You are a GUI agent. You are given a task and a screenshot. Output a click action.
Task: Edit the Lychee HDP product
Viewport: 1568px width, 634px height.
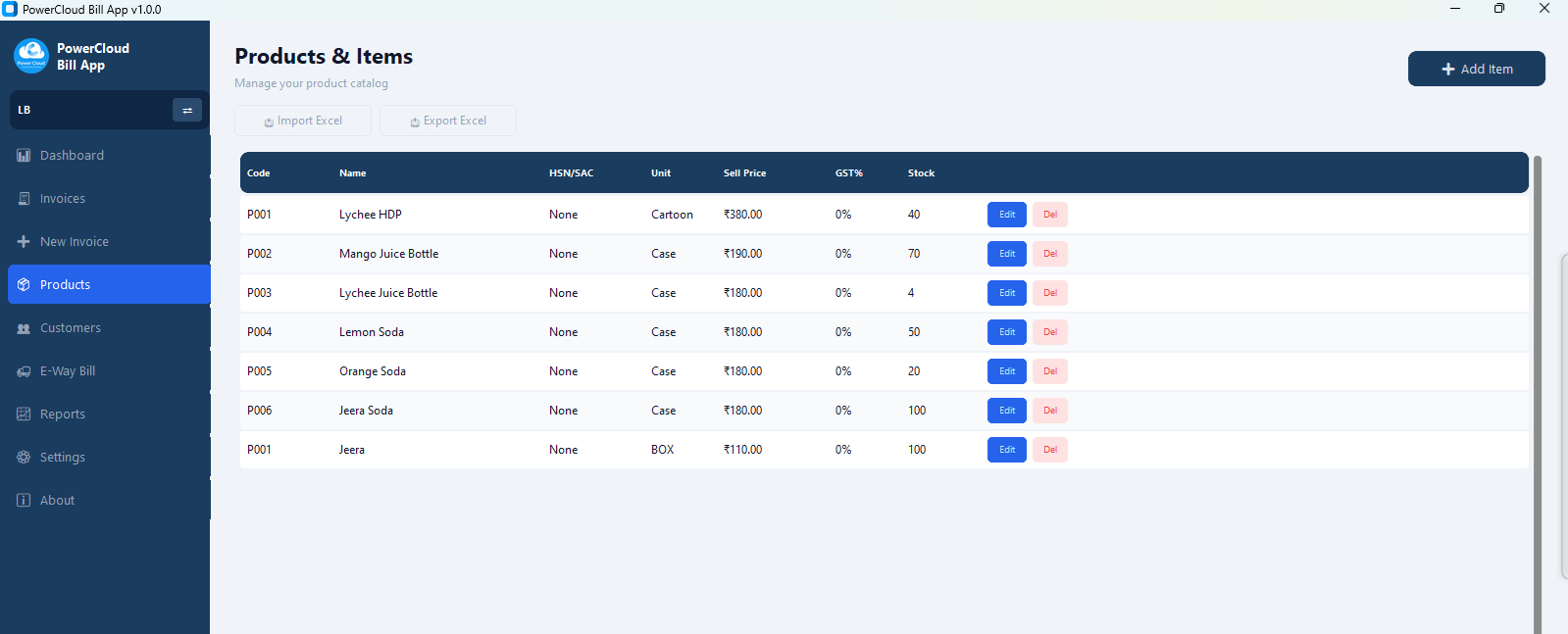pyautogui.click(x=1006, y=215)
